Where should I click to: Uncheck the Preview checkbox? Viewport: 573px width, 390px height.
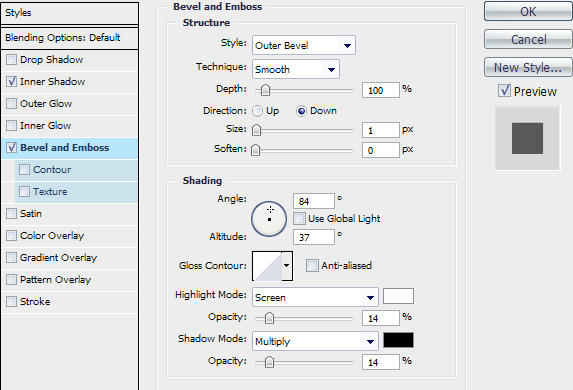tap(505, 91)
